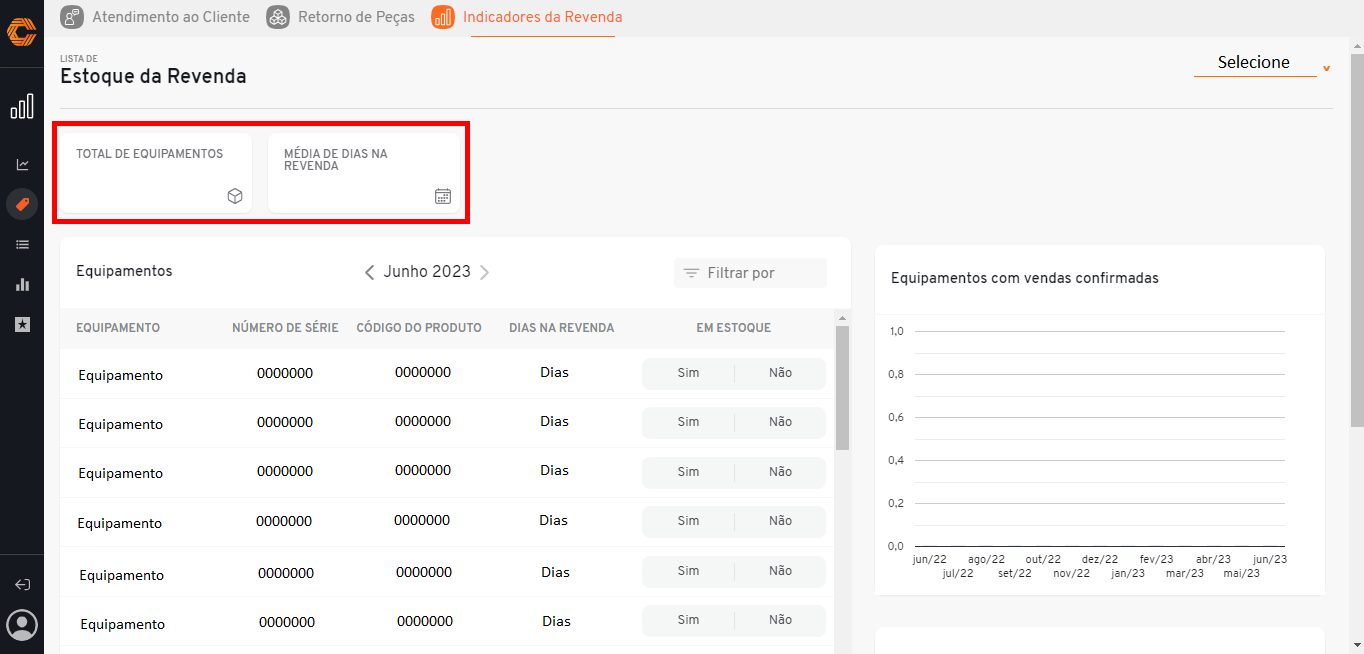Click the Equipamentos table heading
This screenshot has width=1364, height=654.
pyautogui.click(x=124, y=271)
